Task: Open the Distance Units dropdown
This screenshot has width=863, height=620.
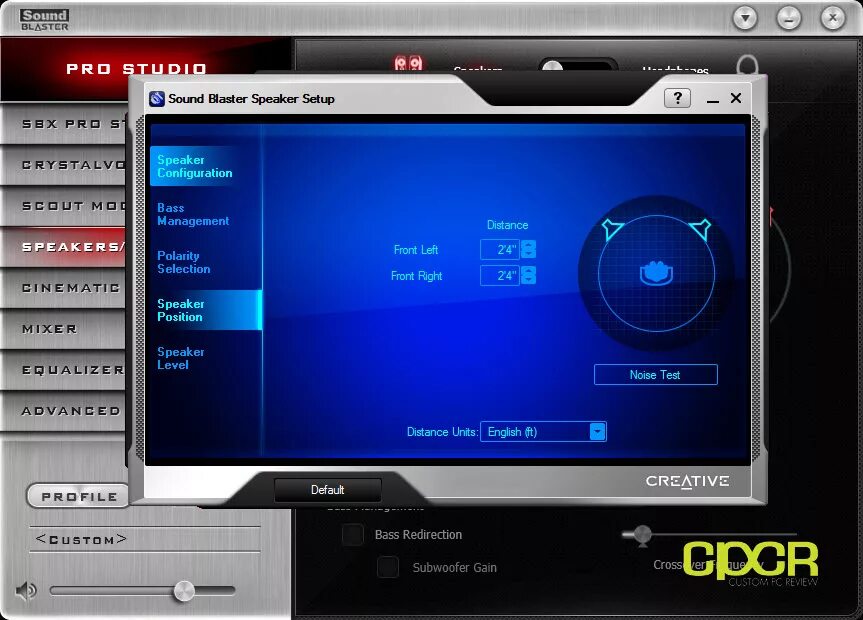Action: [x=543, y=432]
